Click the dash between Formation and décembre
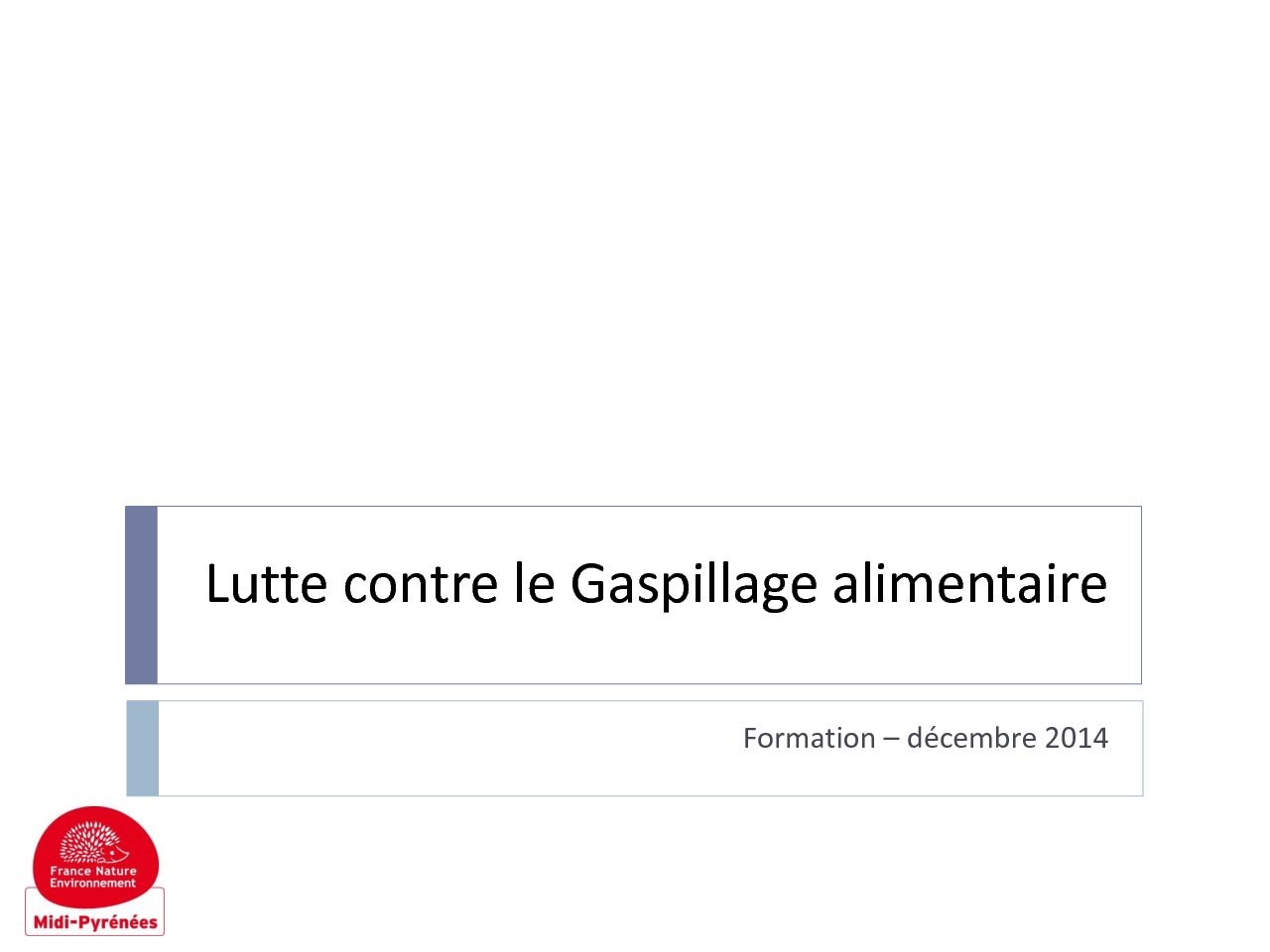The width and height of the screenshot is (1270, 952). pyautogui.click(x=891, y=740)
